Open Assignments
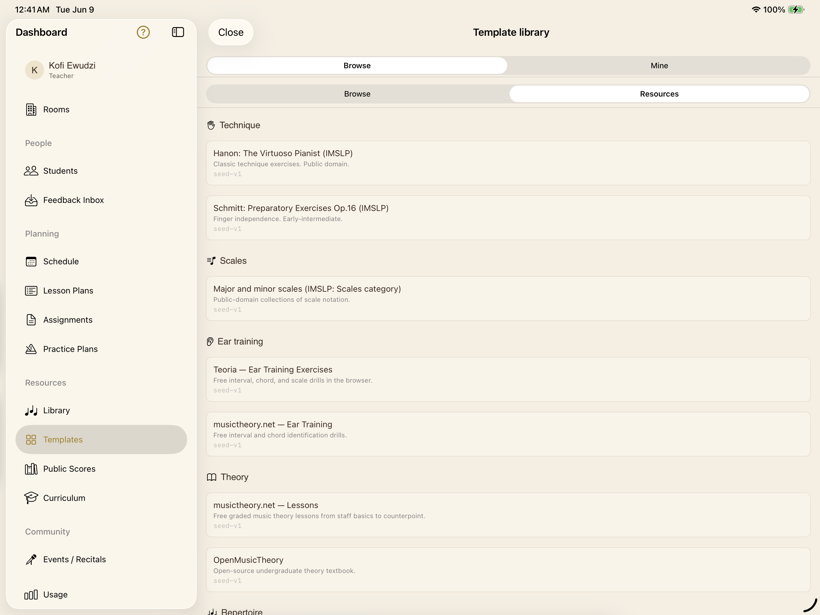The height and width of the screenshot is (615, 820). click(101, 320)
